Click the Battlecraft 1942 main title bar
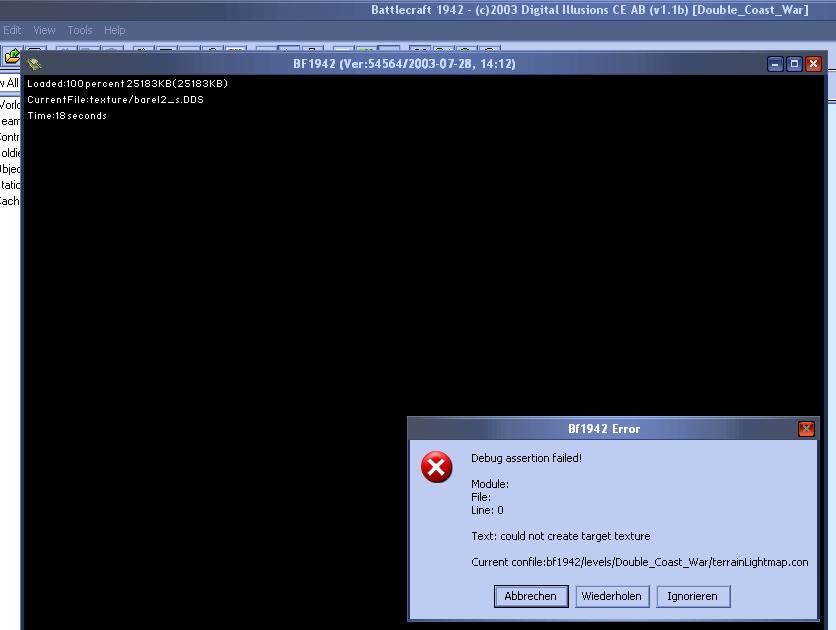Image resolution: width=836 pixels, height=630 pixels. click(x=418, y=10)
